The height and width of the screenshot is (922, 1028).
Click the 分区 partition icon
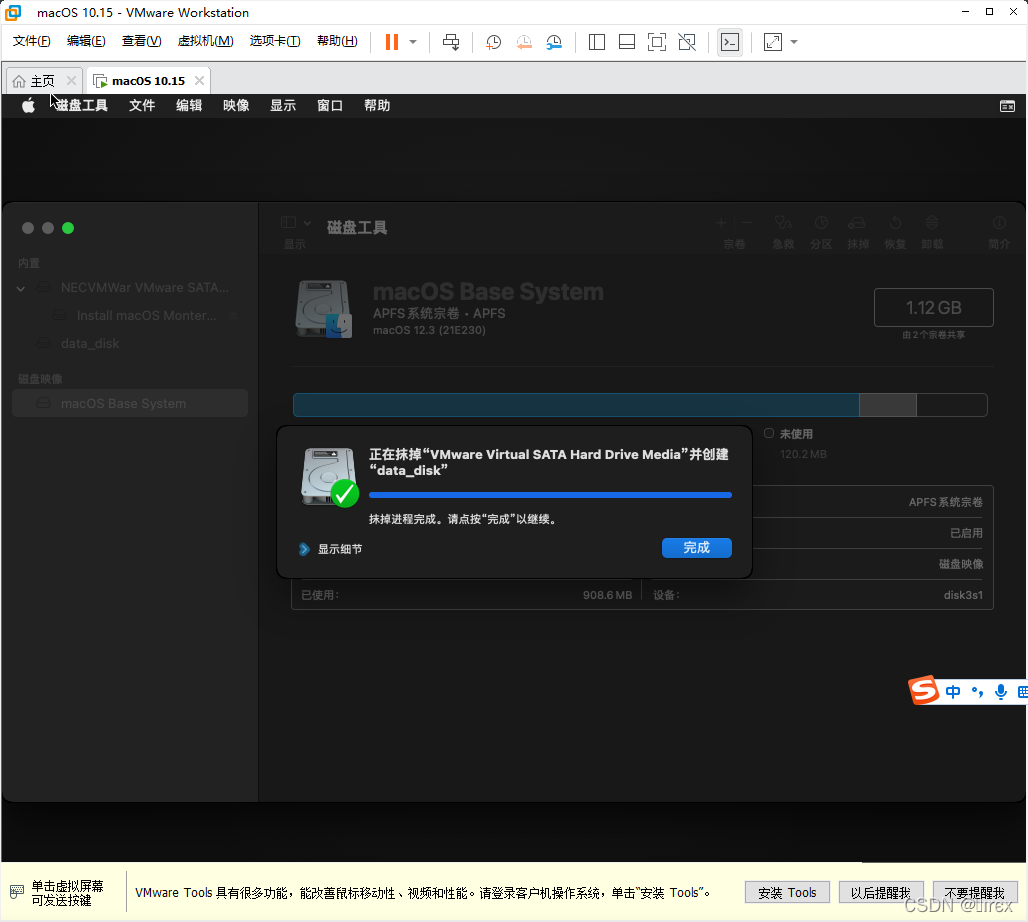point(821,223)
